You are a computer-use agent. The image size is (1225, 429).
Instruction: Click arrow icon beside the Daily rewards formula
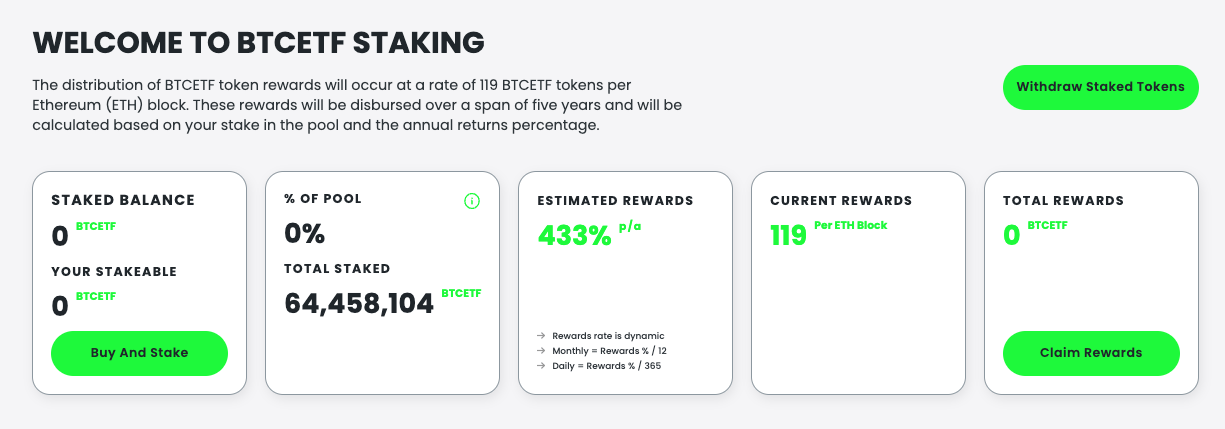[x=541, y=366]
